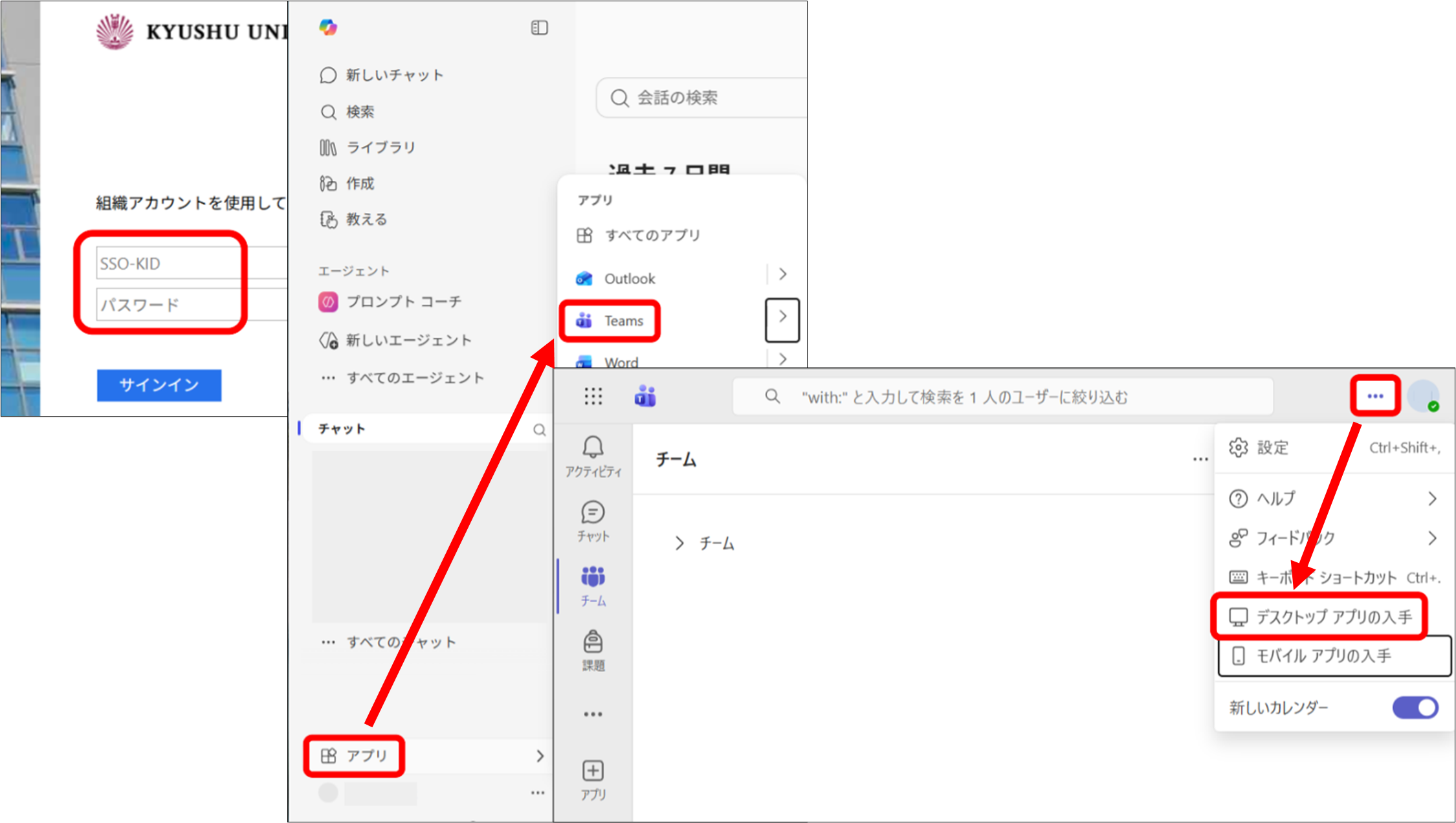Open the settings and more ellipsis button
This screenshot has height=823, width=1456.
(x=1375, y=396)
